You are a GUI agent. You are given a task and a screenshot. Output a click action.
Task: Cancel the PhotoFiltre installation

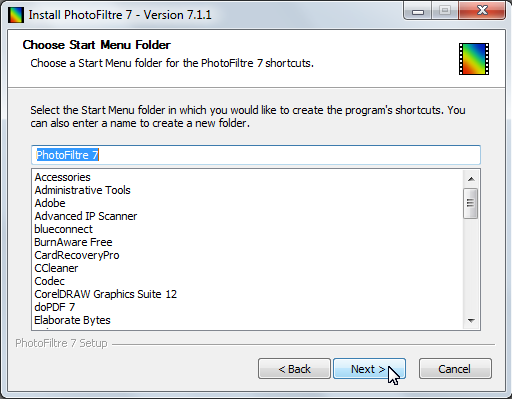[455, 369]
